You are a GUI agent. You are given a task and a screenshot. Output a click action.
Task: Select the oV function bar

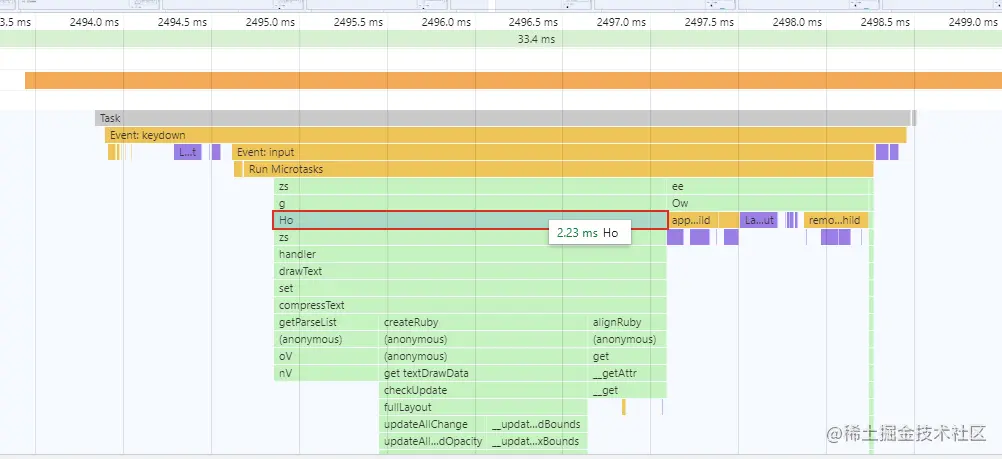pos(326,356)
